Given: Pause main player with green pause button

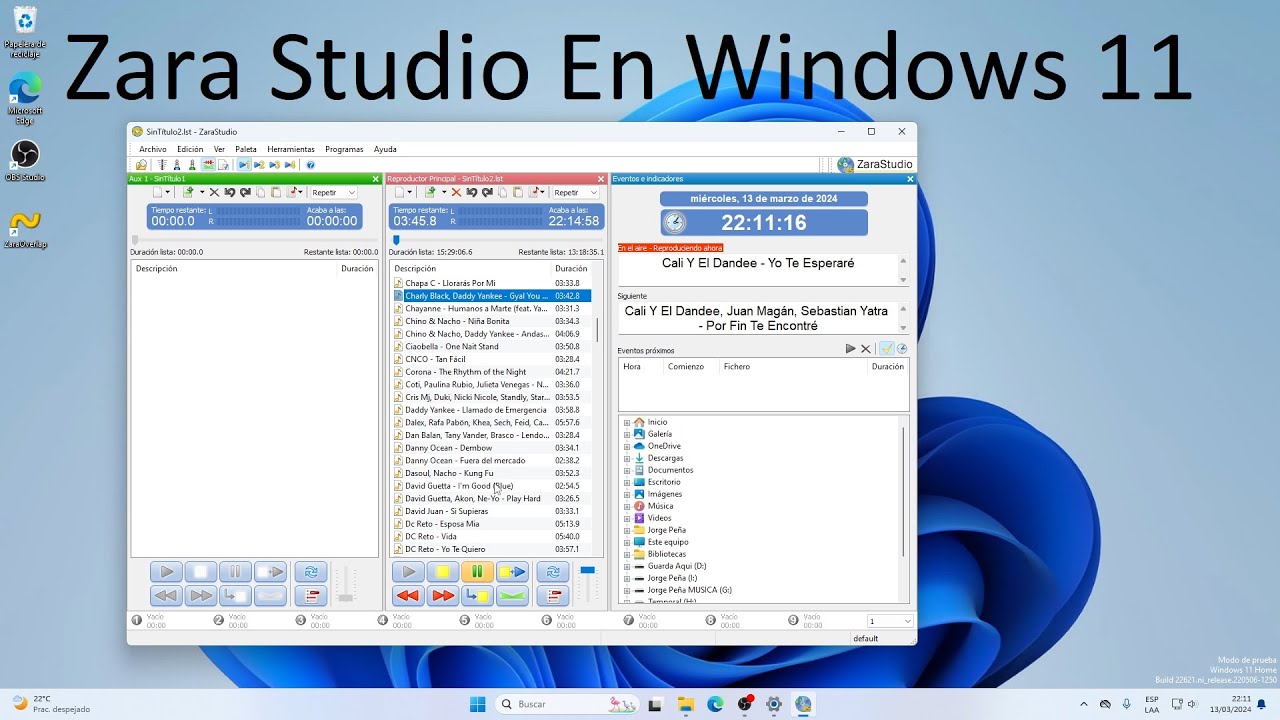Looking at the screenshot, I should point(477,572).
